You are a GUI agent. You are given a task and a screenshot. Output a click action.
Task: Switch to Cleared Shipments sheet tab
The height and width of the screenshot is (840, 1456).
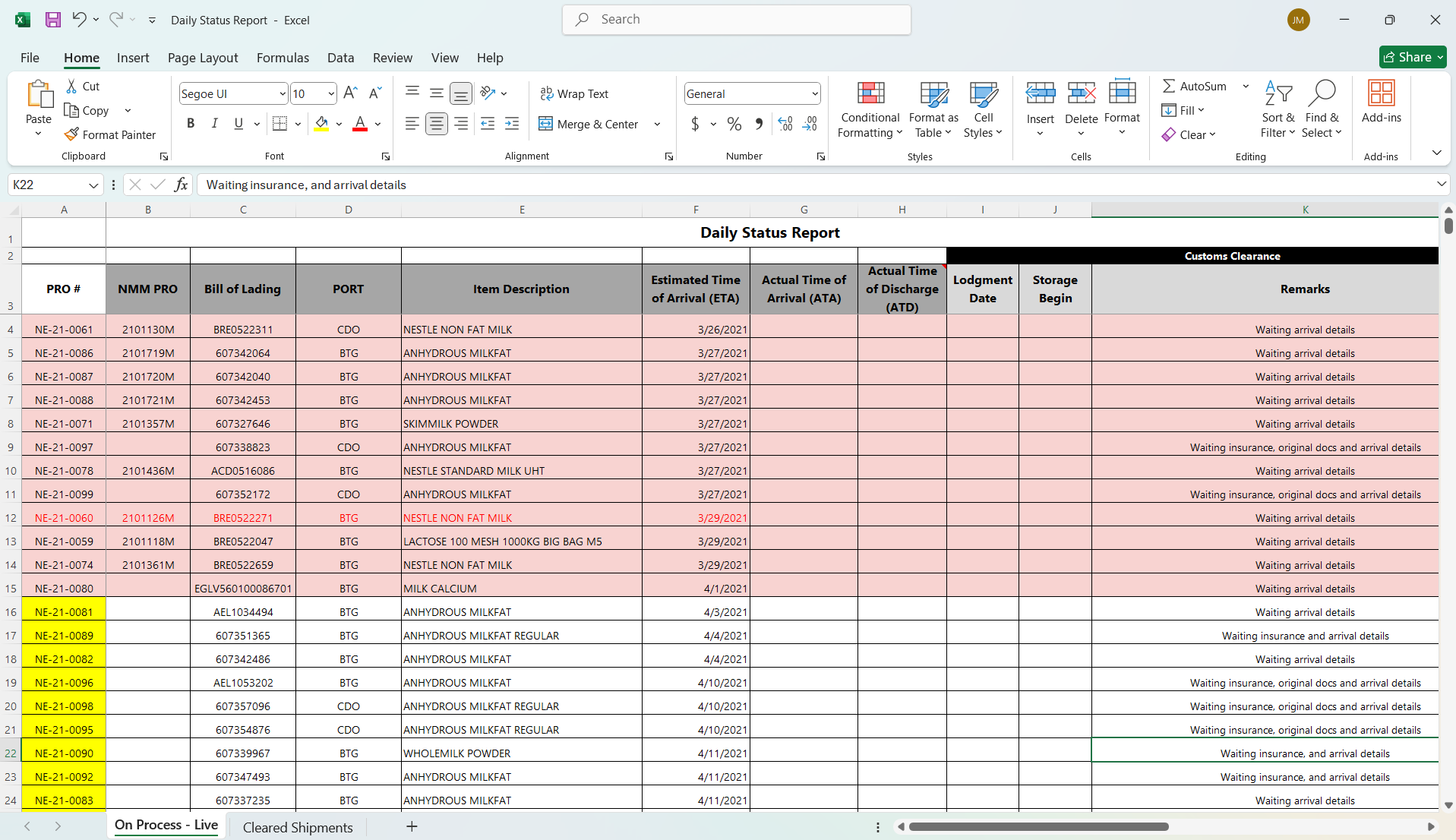pyautogui.click(x=298, y=827)
